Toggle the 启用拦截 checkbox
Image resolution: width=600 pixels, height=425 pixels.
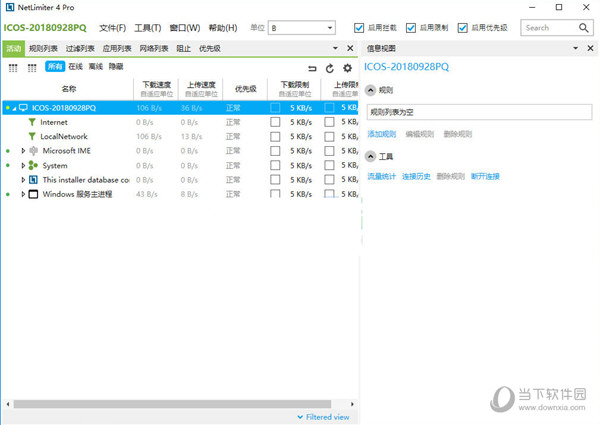(x=359, y=28)
